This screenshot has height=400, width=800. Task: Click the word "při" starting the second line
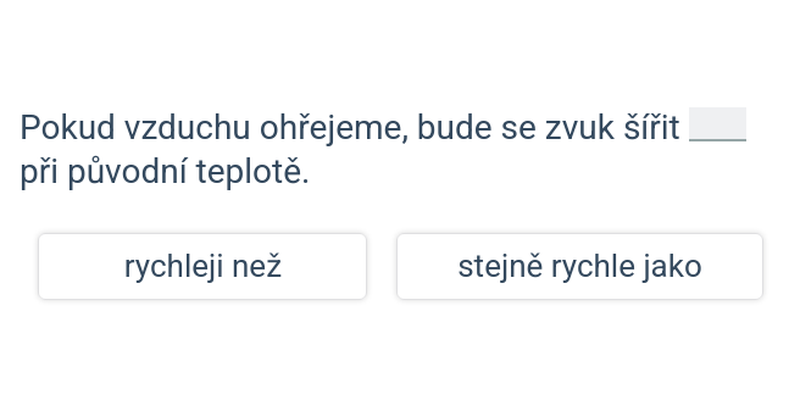point(38,172)
